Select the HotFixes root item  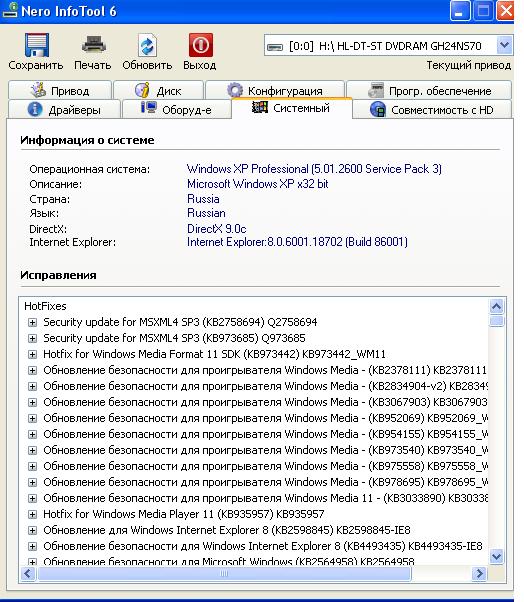[x=45, y=306]
